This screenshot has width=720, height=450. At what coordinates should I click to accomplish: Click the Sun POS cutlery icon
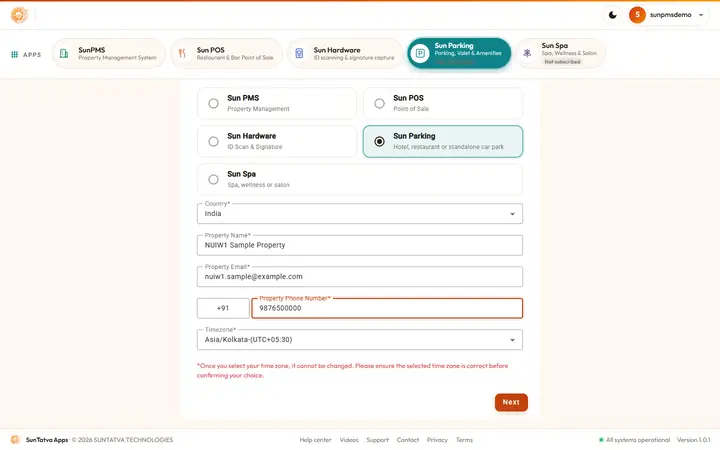[182, 53]
